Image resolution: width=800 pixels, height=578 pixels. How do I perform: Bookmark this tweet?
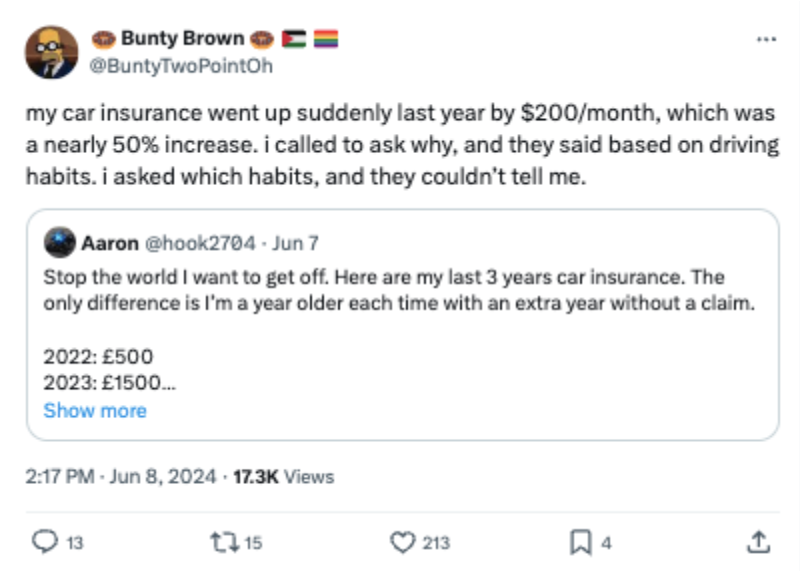point(579,542)
